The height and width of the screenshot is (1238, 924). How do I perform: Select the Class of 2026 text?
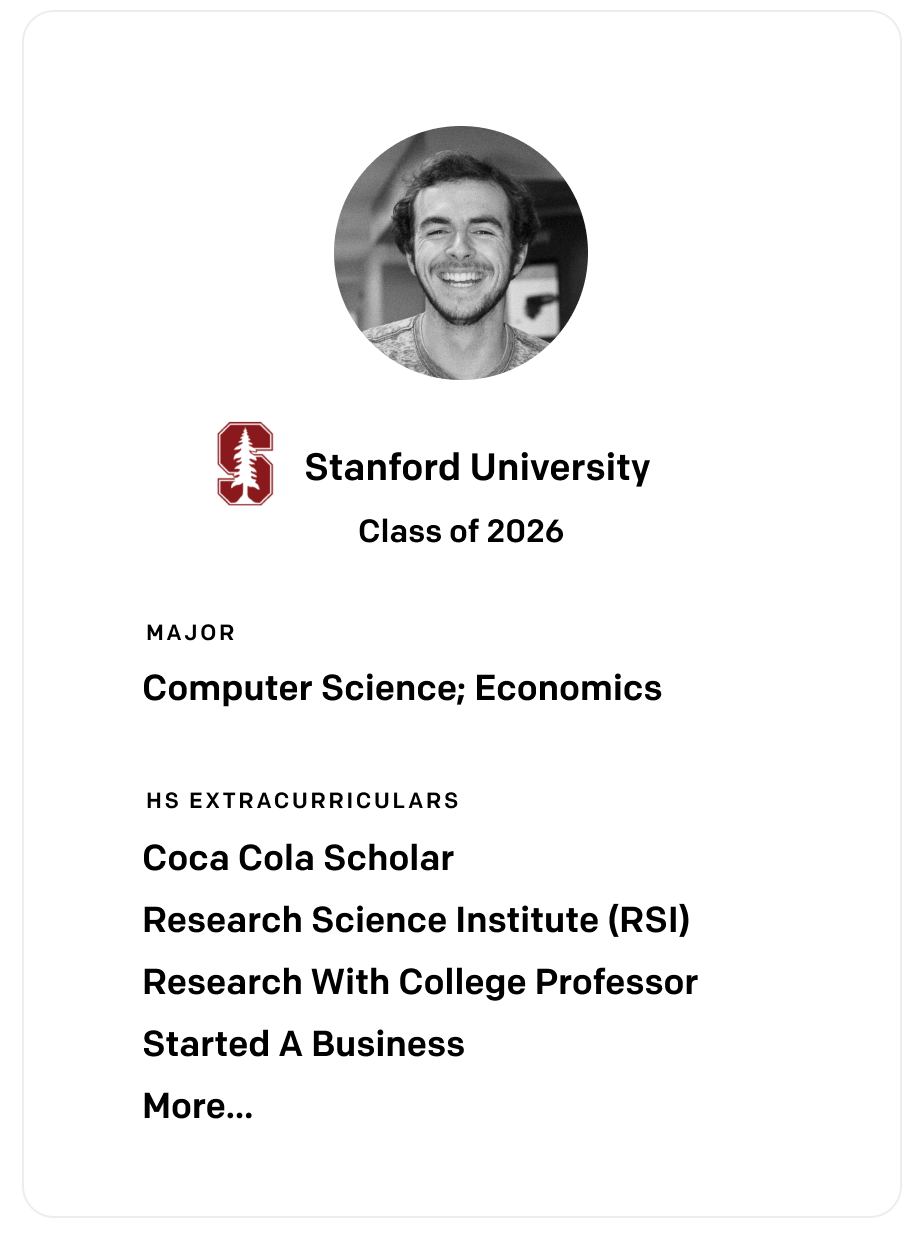461,531
